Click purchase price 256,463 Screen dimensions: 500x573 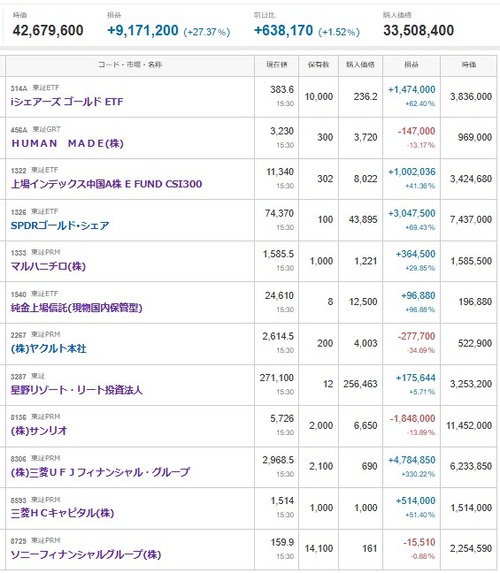pos(360,384)
